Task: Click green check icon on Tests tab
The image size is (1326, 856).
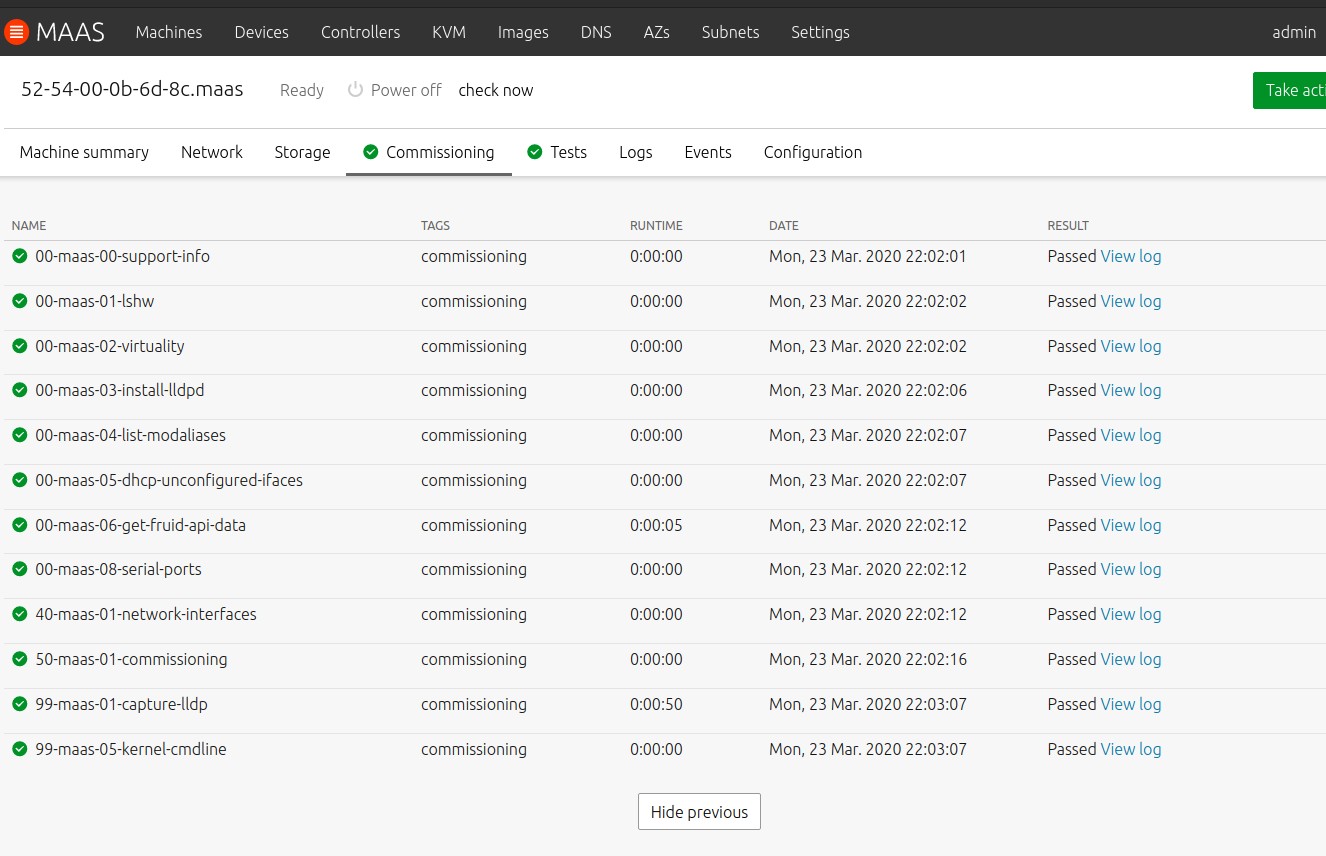Action: [535, 152]
